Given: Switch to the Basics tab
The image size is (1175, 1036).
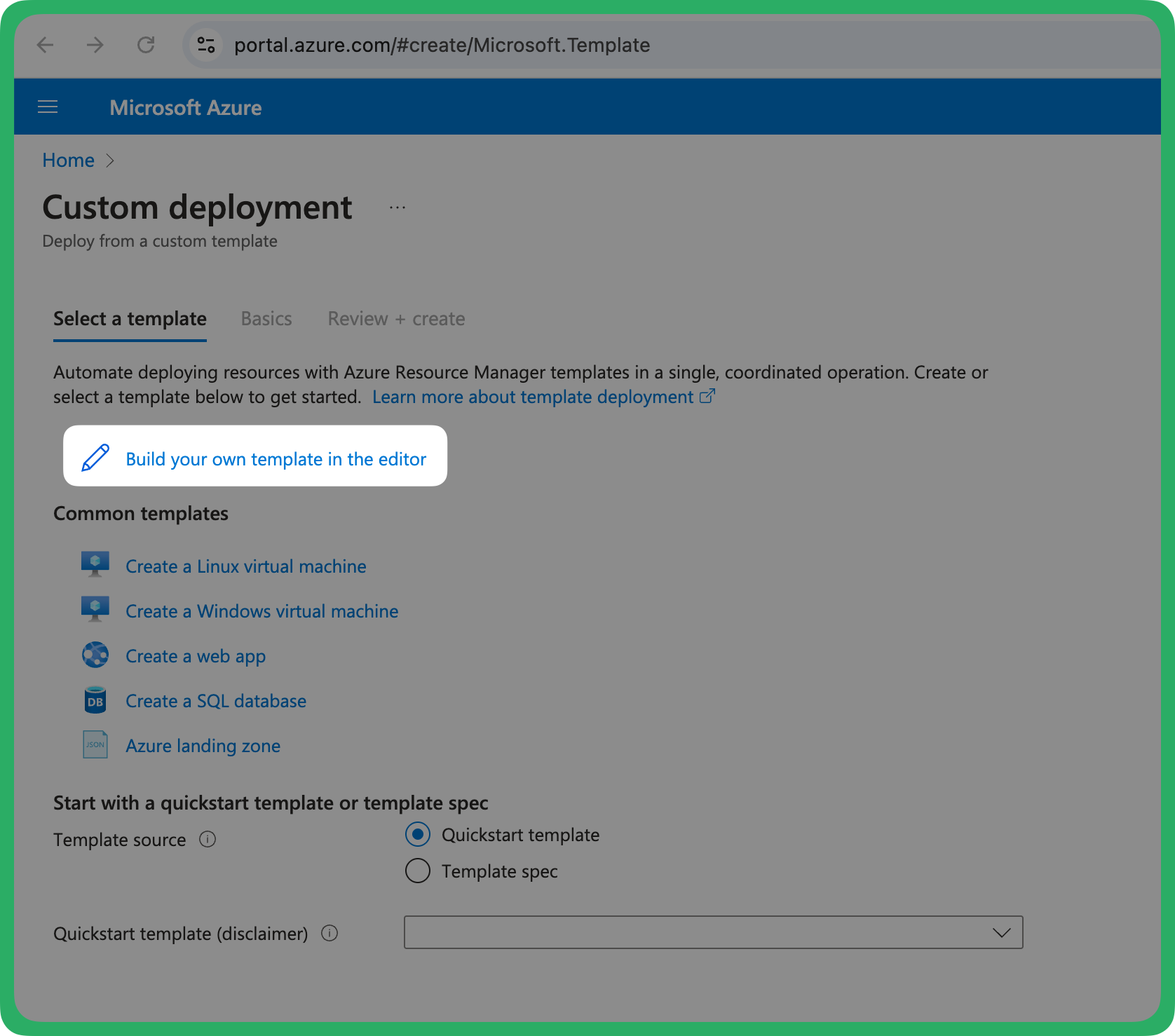Looking at the screenshot, I should tap(266, 319).
